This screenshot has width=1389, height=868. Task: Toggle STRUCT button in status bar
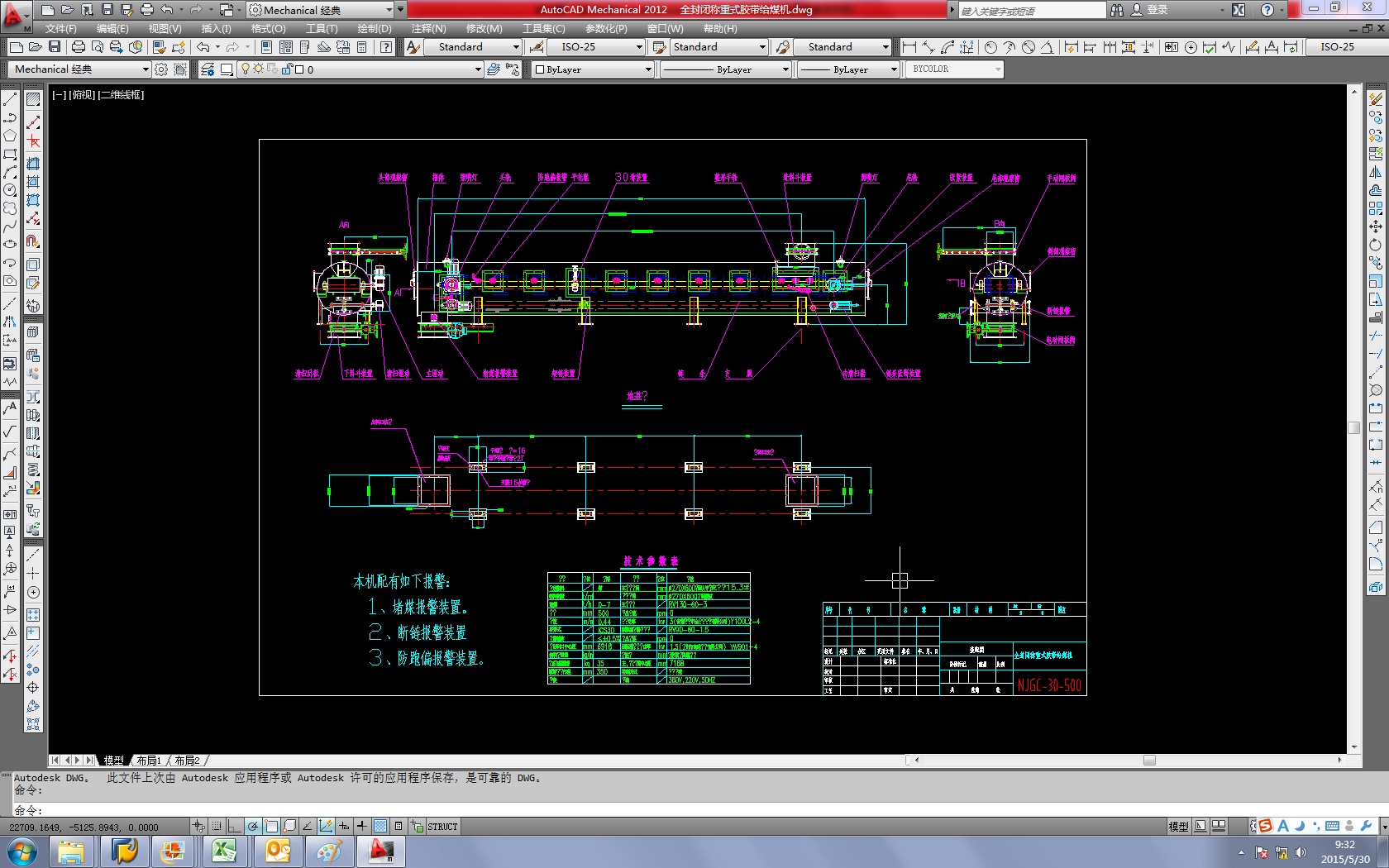click(442, 827)
